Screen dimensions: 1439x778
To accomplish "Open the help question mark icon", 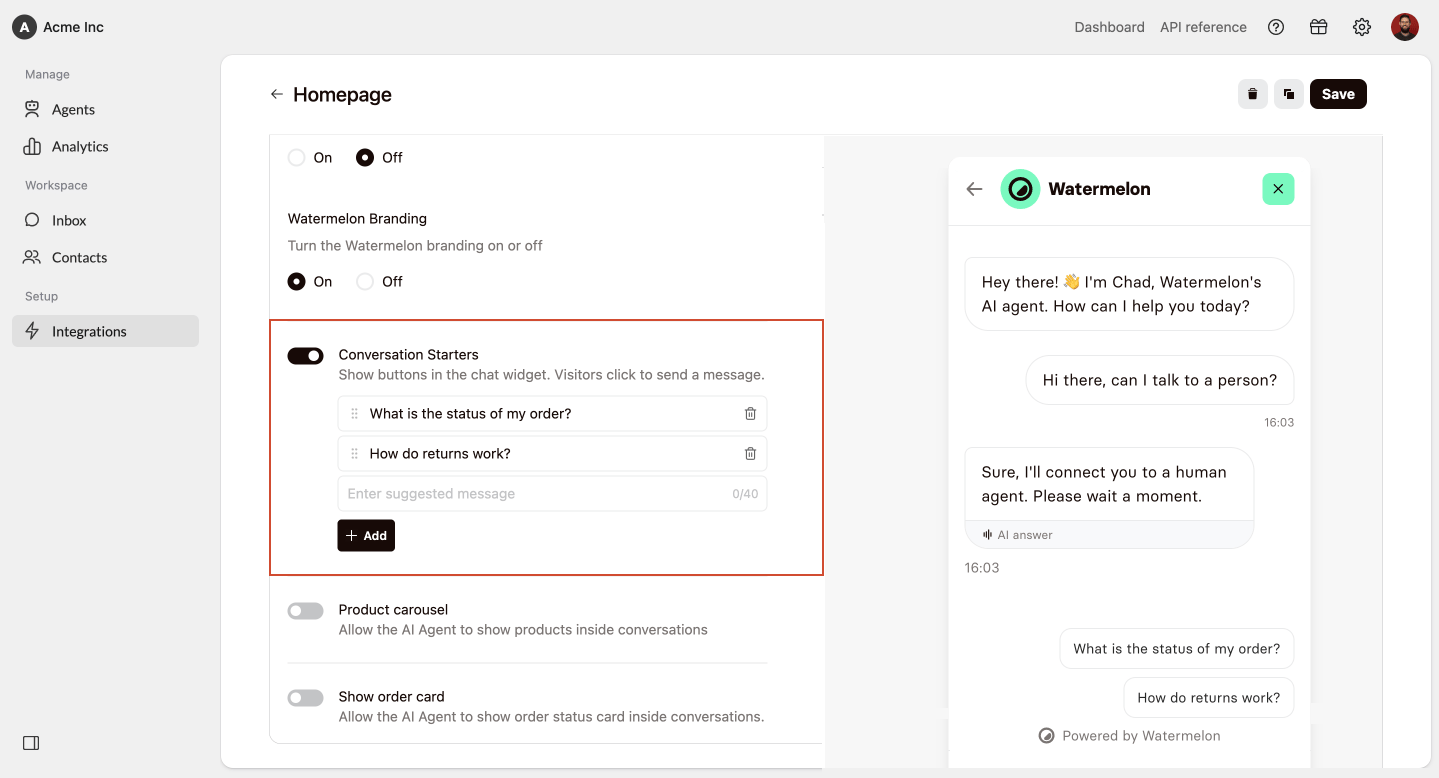I will point(1276,27).
